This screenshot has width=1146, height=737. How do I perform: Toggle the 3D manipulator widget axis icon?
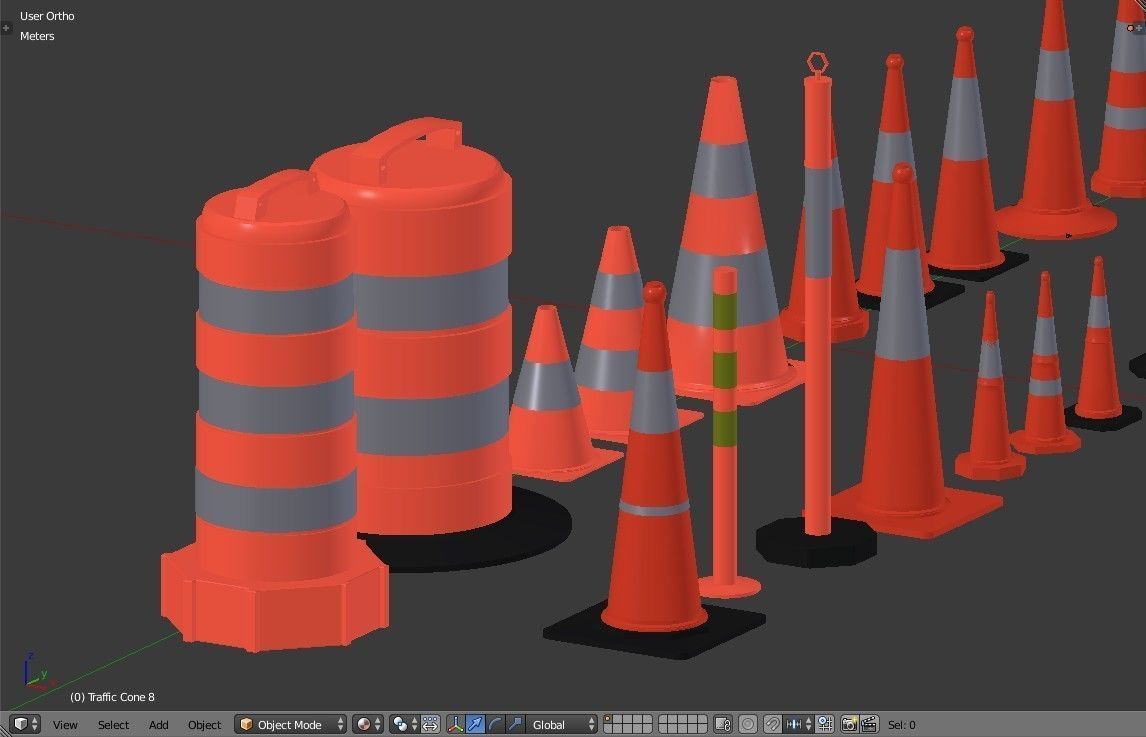click(x=457, y=724)
